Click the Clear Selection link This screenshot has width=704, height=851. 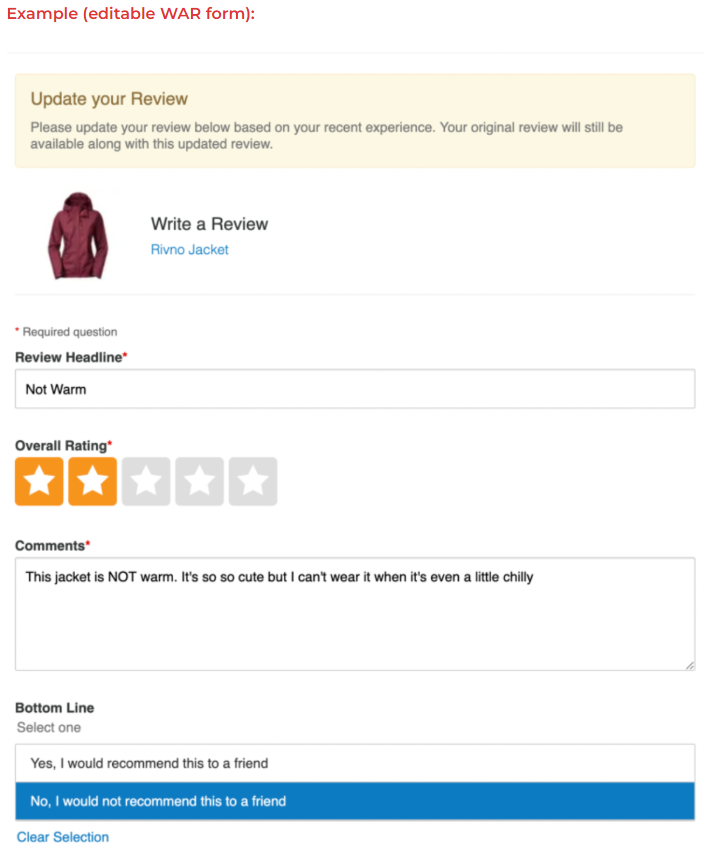[x=62, y=837]
